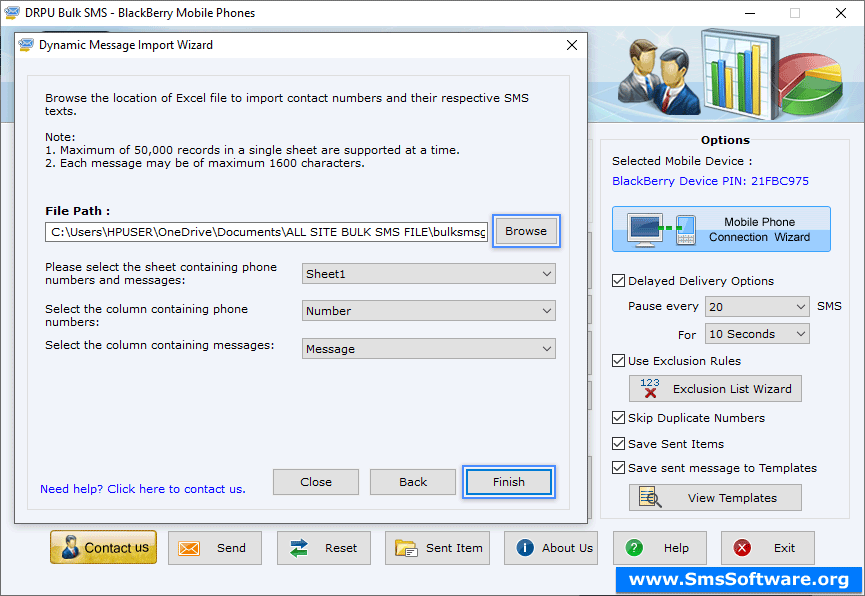The image size is (865, 596).
Task: Toggle Use Exclusion Rules checkbox
Action: [x=618, y=361]
